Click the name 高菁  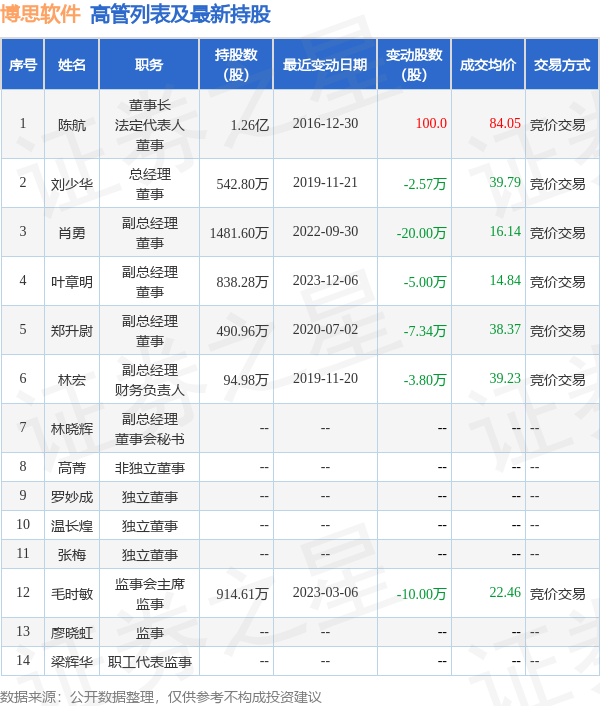[x=72, y=468]
